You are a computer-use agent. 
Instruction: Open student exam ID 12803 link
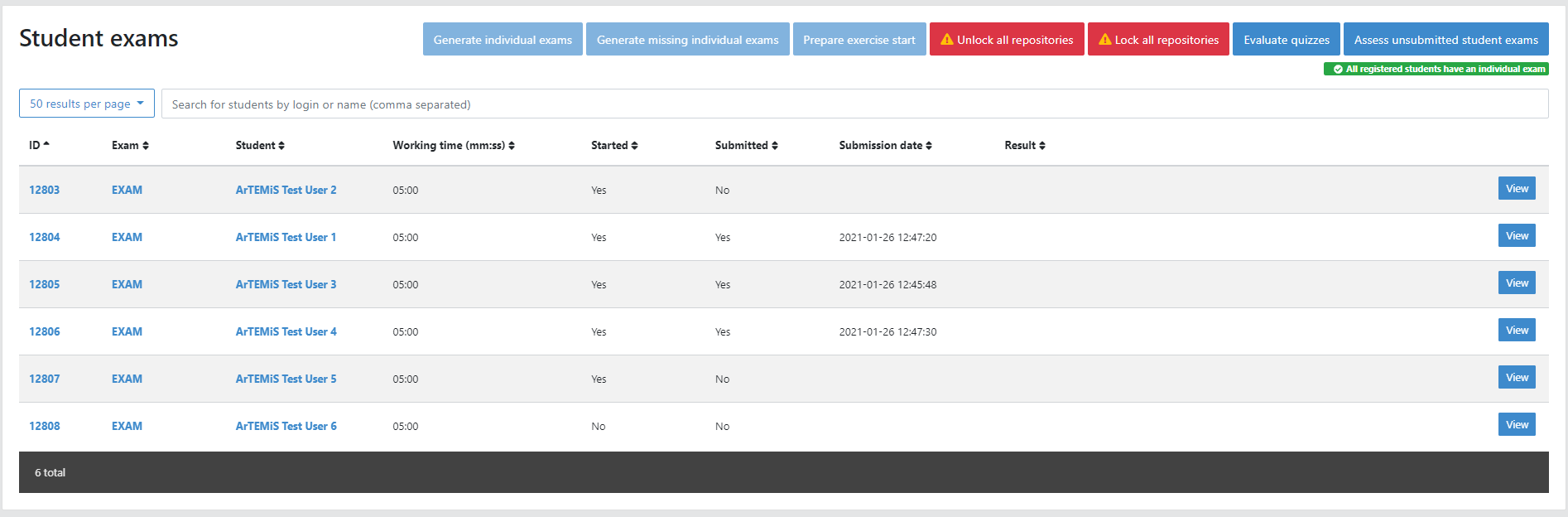[x=45, y=190]
